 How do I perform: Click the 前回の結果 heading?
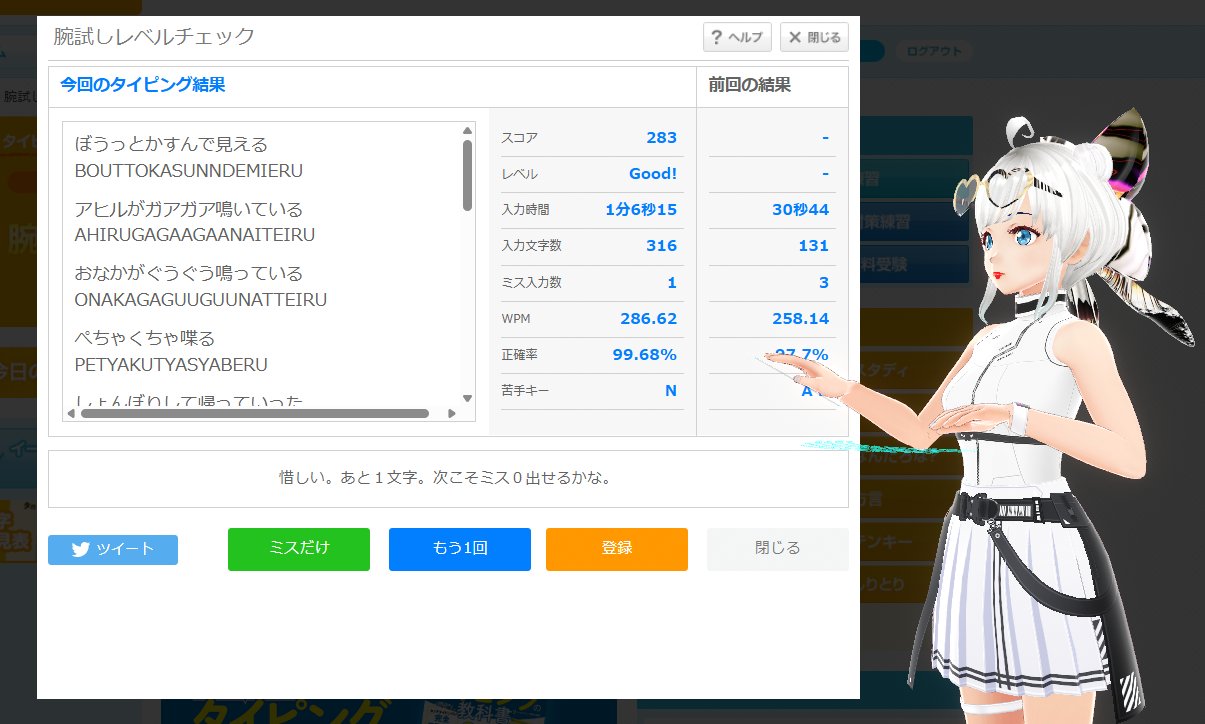pos(750,85)
